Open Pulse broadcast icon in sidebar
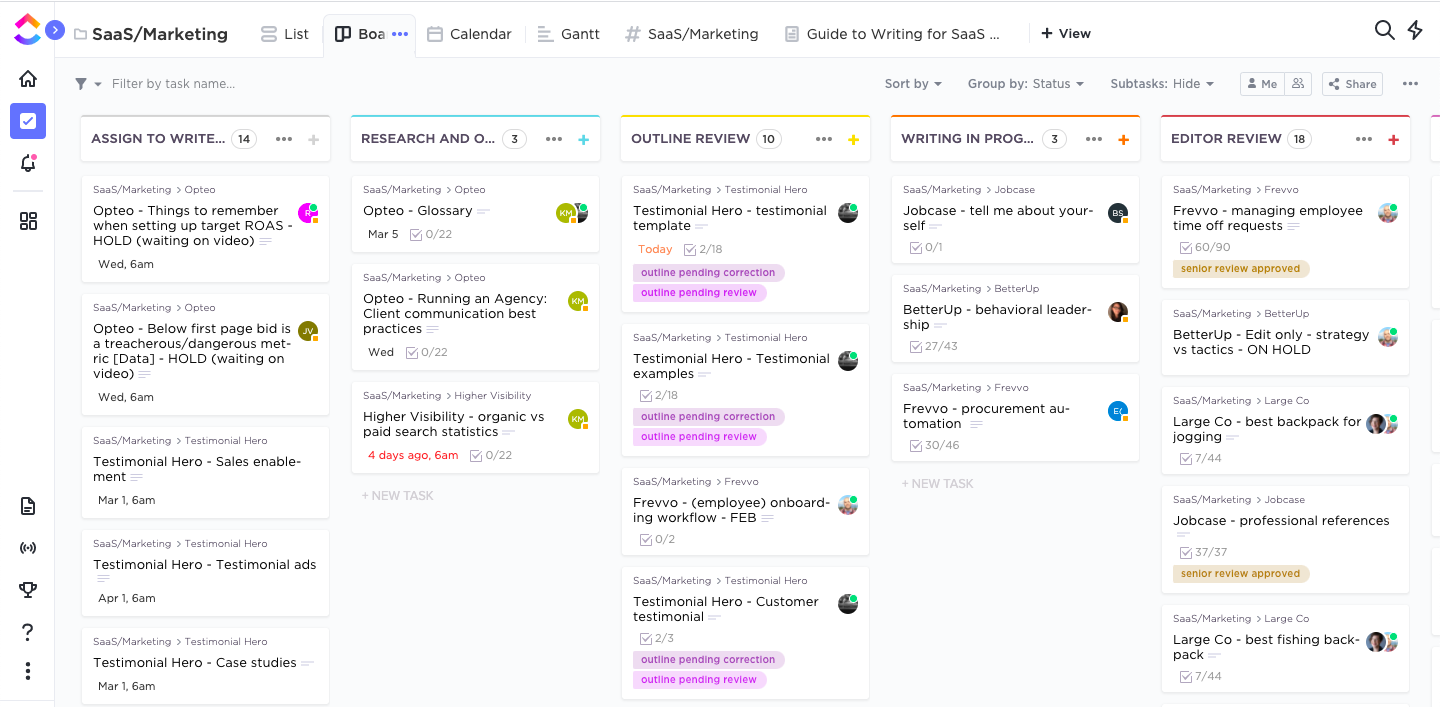Screen dimensions: 1440x707 [28, 548]
